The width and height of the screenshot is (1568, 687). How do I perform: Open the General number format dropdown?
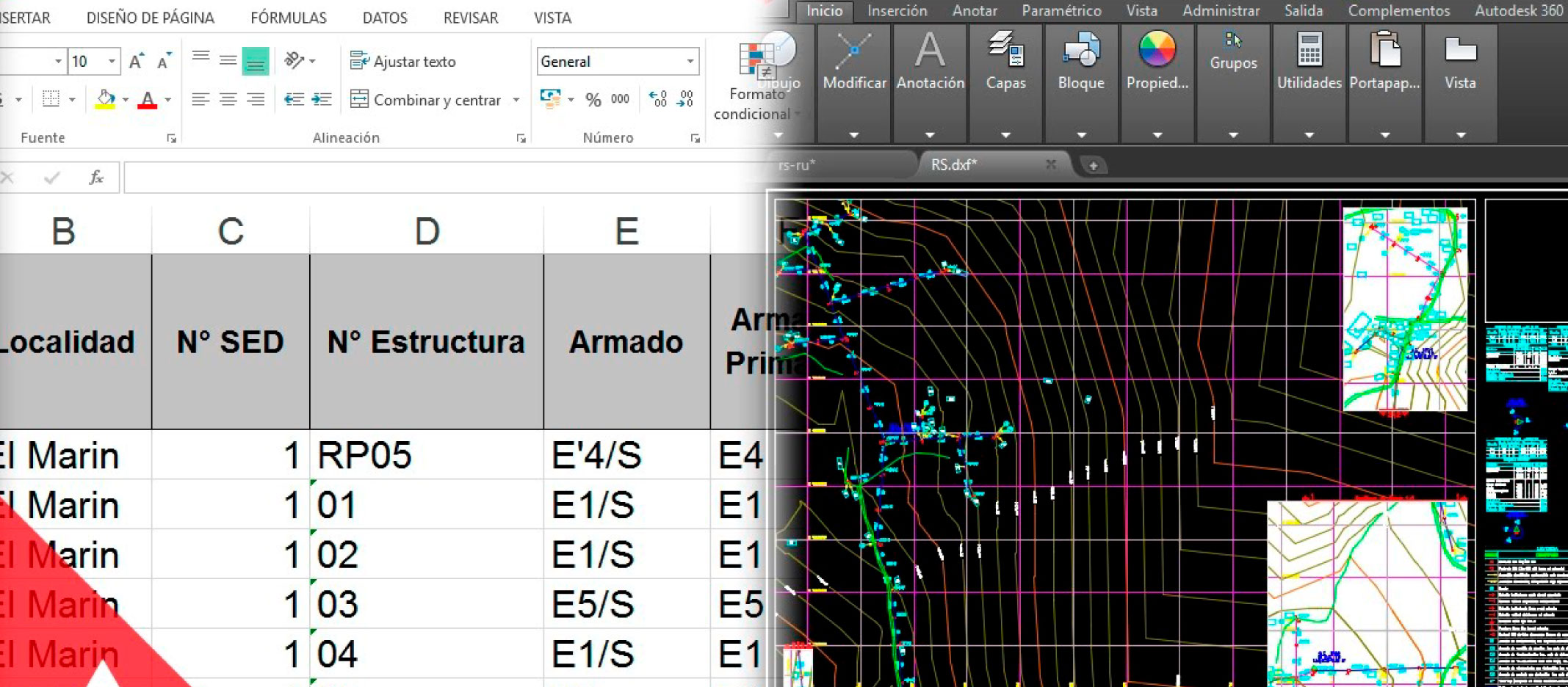690,62
